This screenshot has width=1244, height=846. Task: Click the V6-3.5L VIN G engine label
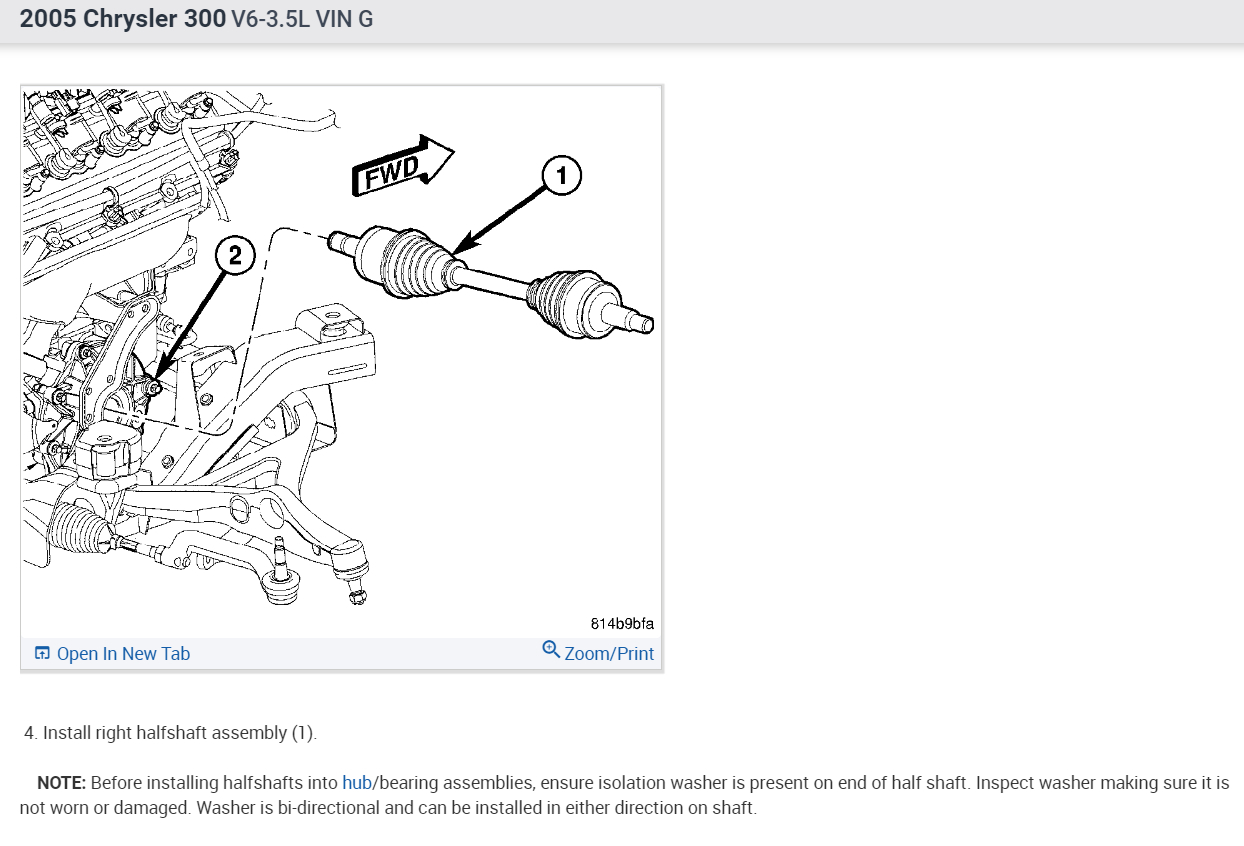tap(302, 19)
